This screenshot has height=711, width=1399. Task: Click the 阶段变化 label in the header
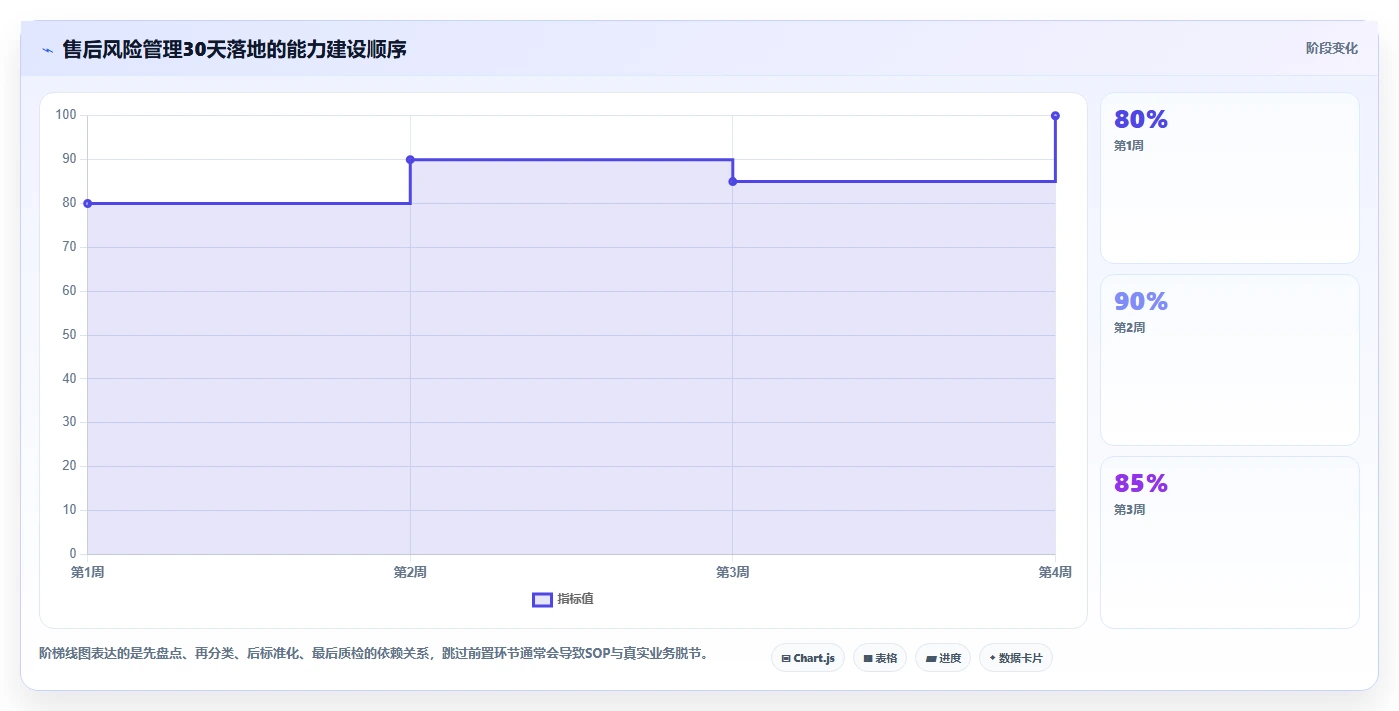(1332, 48)
